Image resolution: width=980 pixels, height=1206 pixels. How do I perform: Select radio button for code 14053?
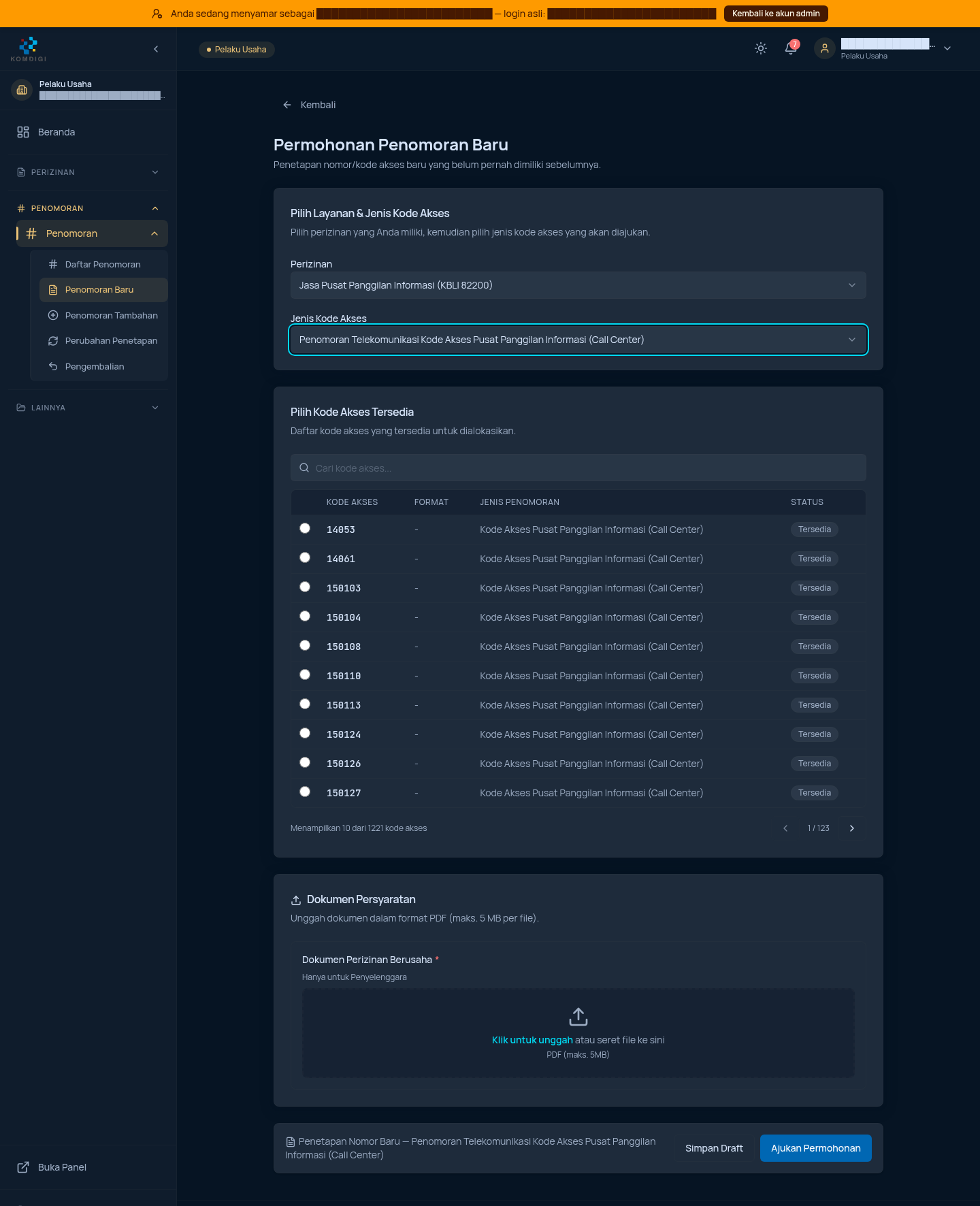[305, 528]
